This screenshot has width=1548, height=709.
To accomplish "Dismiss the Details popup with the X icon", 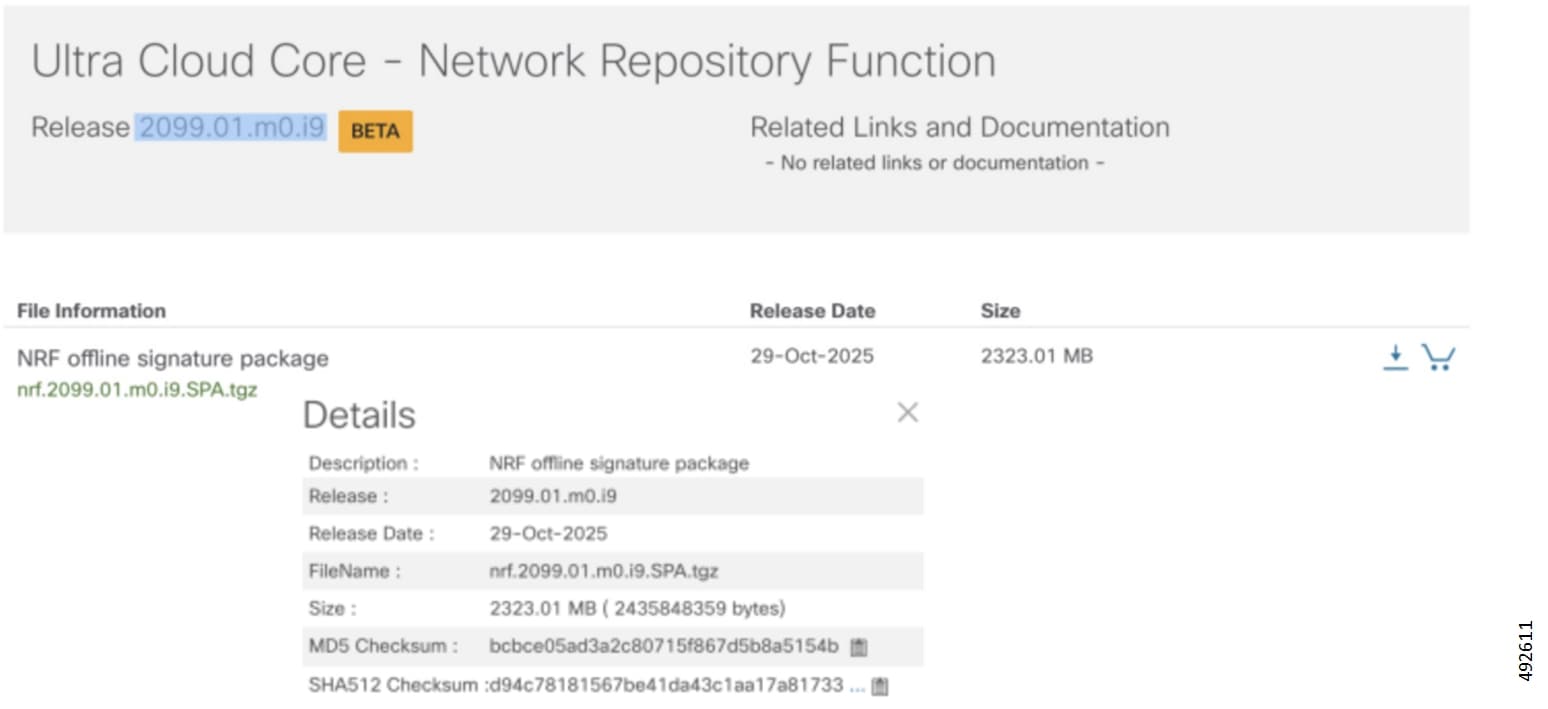I will click(x=907, y=412).
